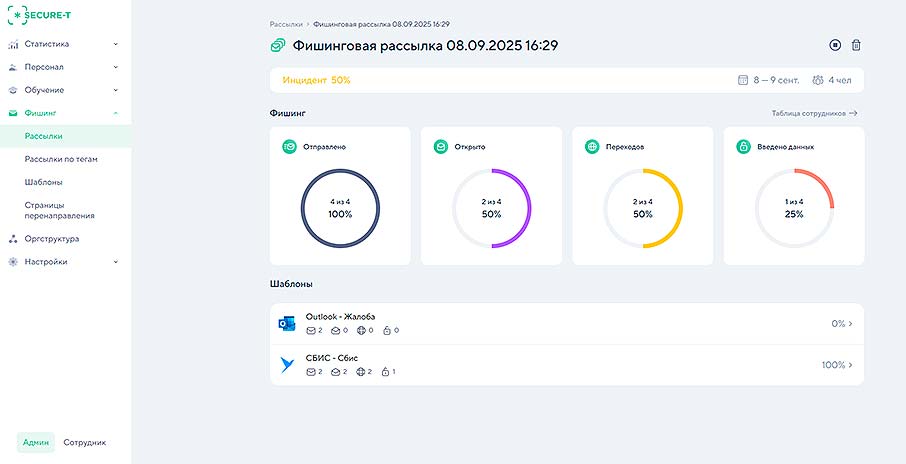
Task: Click the Переходов globe card icon
Action: click(x=592, y=147)
